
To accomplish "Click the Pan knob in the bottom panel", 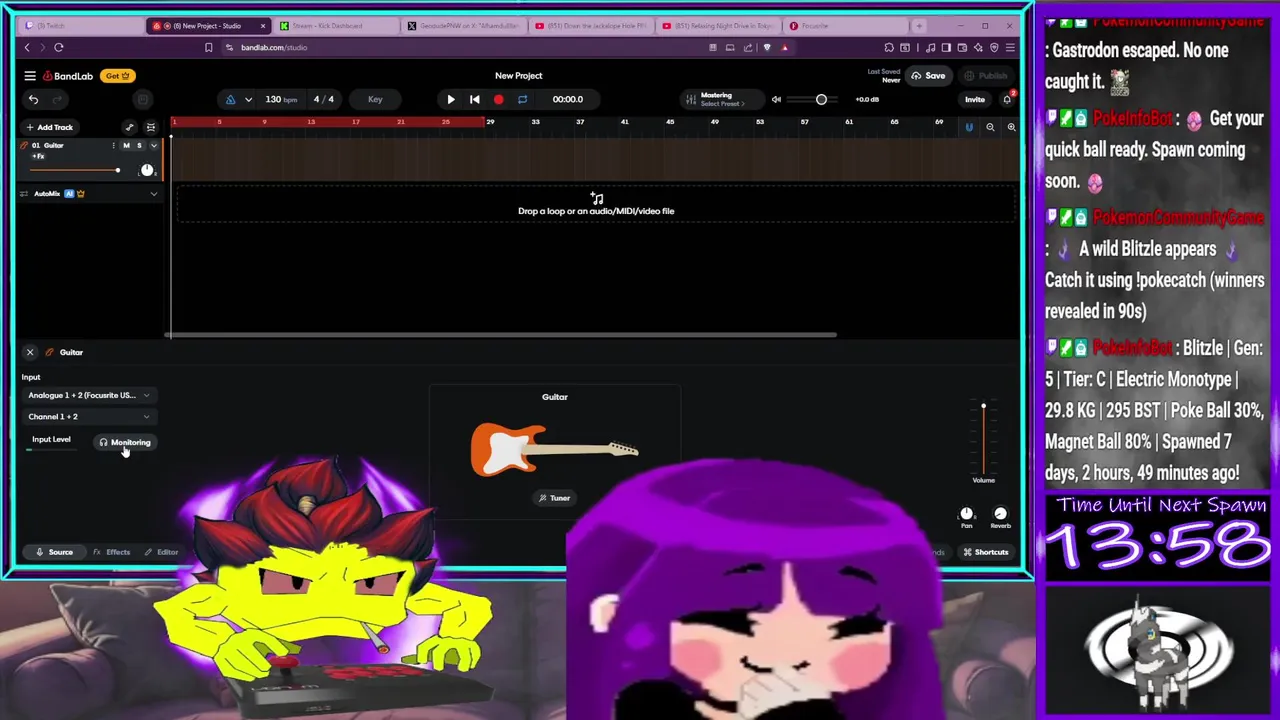I will pyautogui.click(x=966, y=514).
